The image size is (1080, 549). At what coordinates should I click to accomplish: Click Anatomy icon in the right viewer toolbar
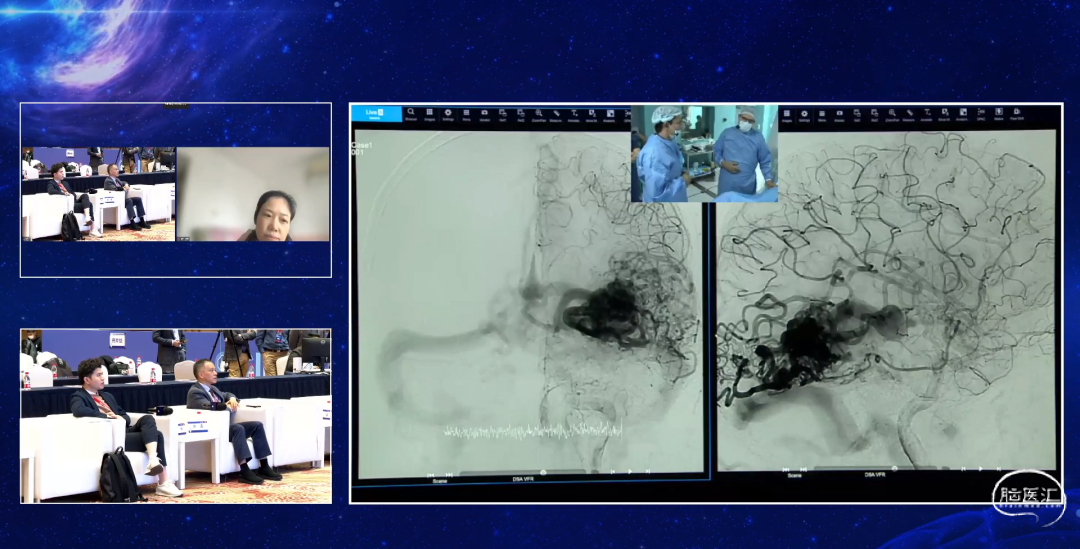click(963, 115)
